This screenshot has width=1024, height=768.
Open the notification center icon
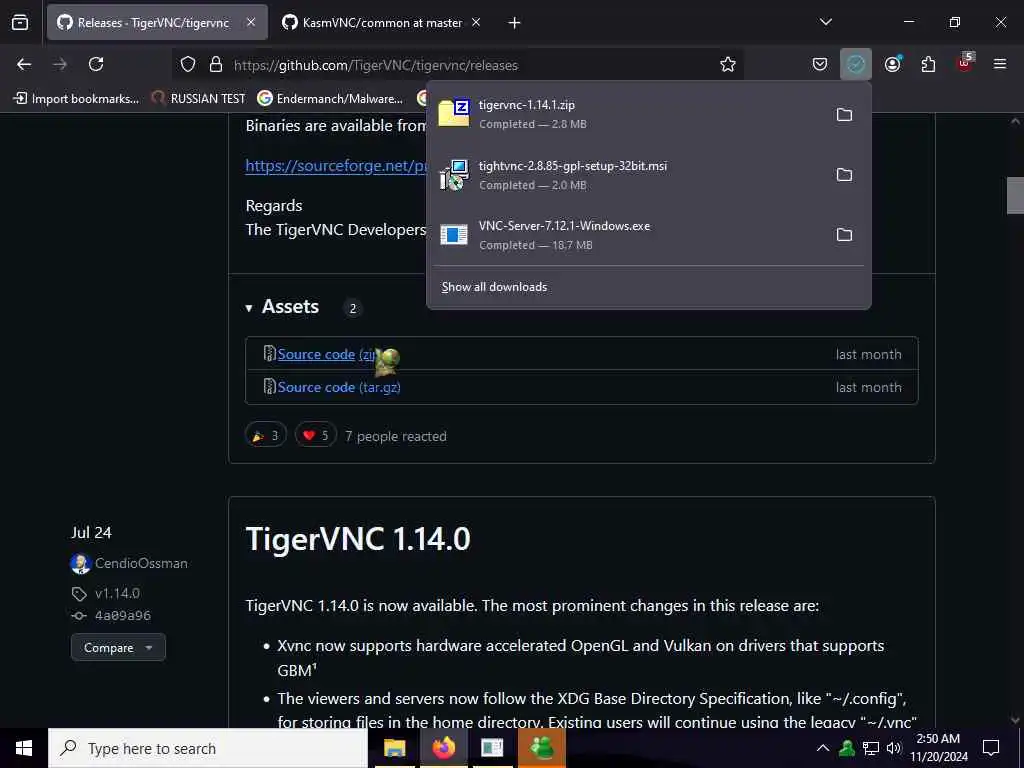991,748
